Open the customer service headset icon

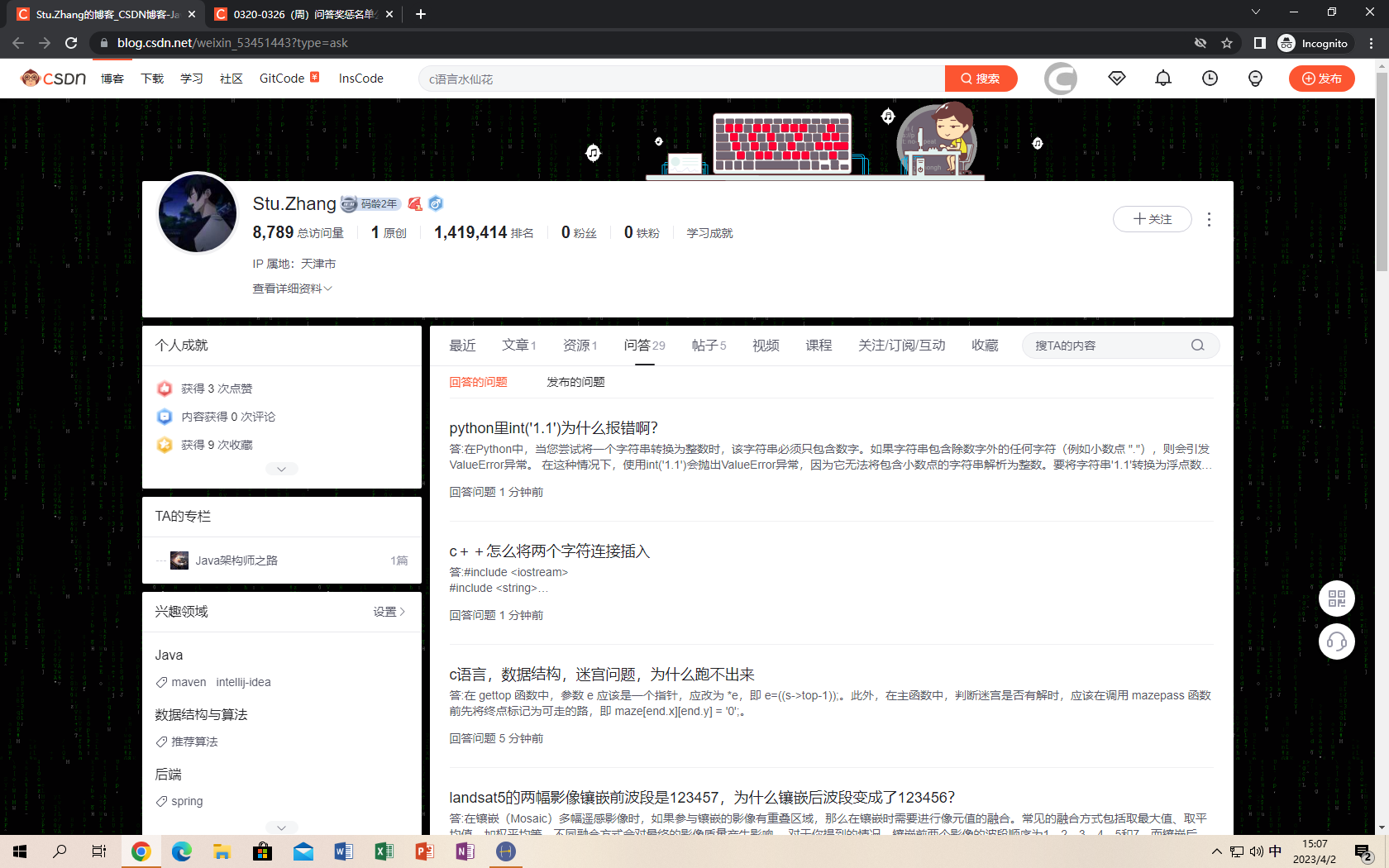[x=1337, y=641]
